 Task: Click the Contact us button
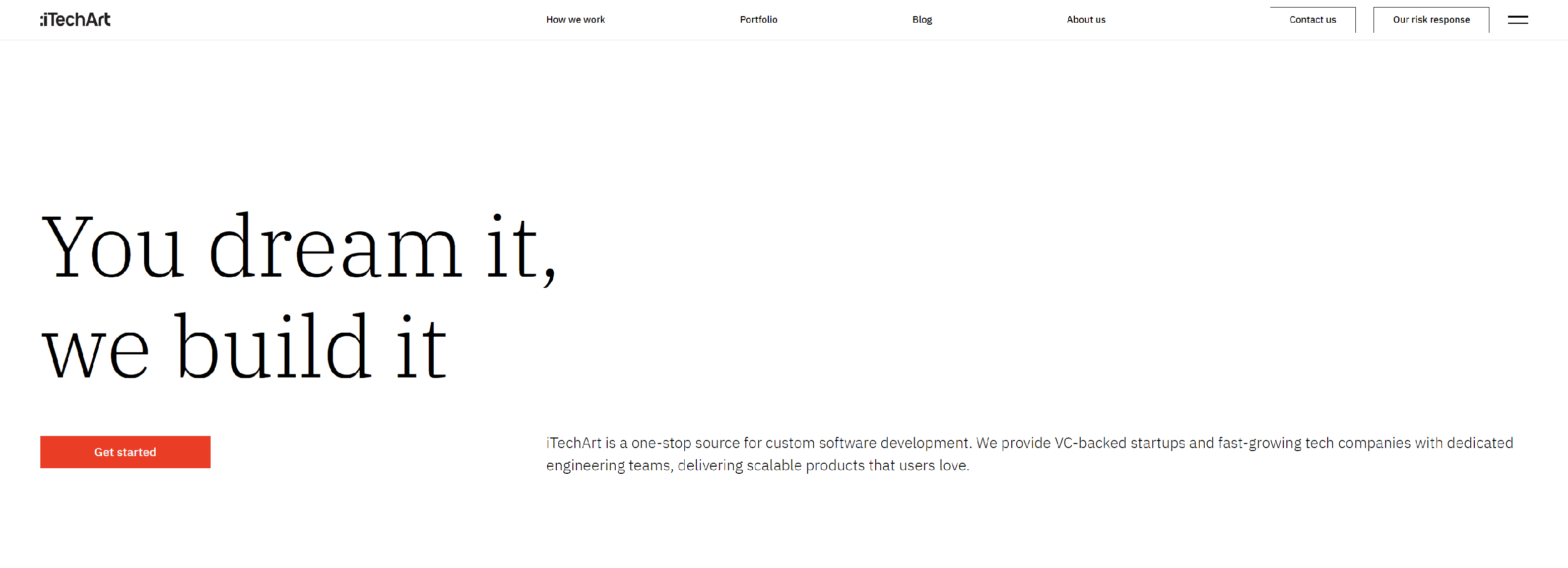1313,20
